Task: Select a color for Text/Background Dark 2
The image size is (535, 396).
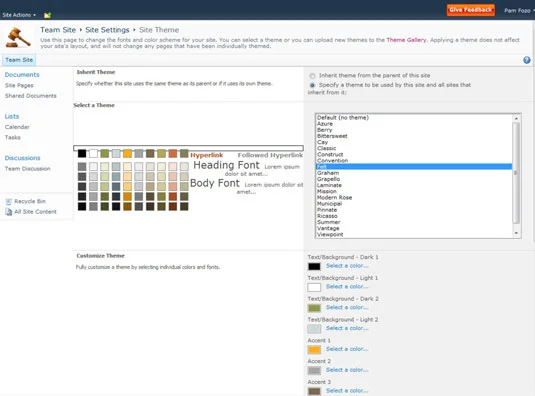Action: 347,307
